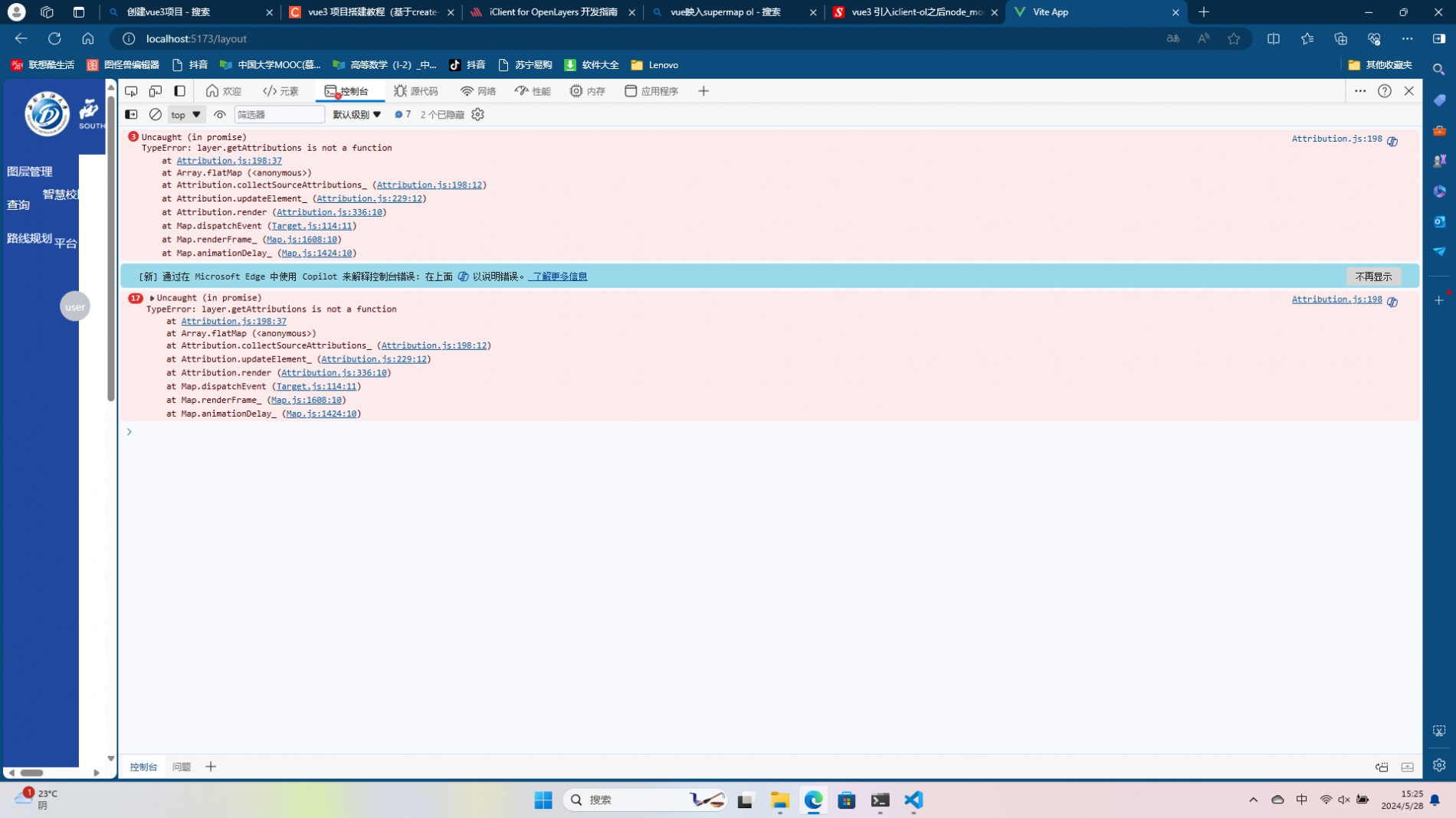Image resolution: width=1456 pixels, height=818 pixels.
Task: Click the user avatar circle
Action: tap(75, 306)
